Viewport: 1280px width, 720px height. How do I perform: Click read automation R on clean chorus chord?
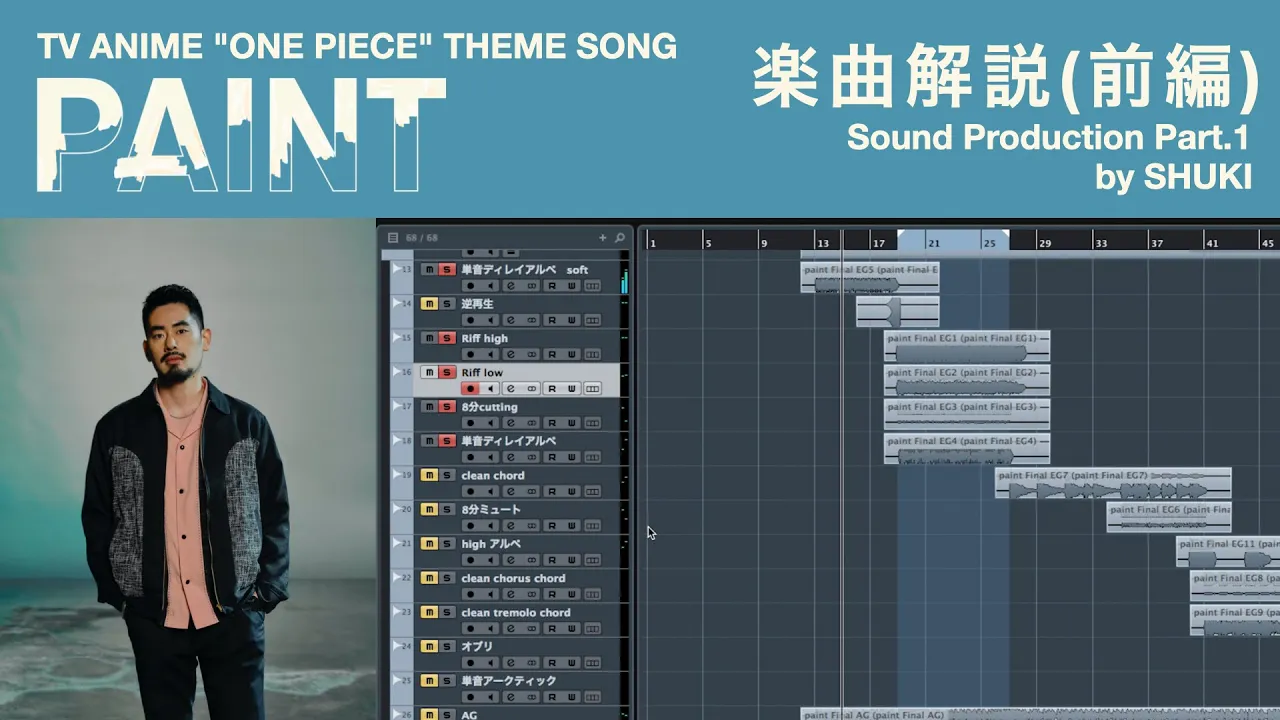coord(551,594)
